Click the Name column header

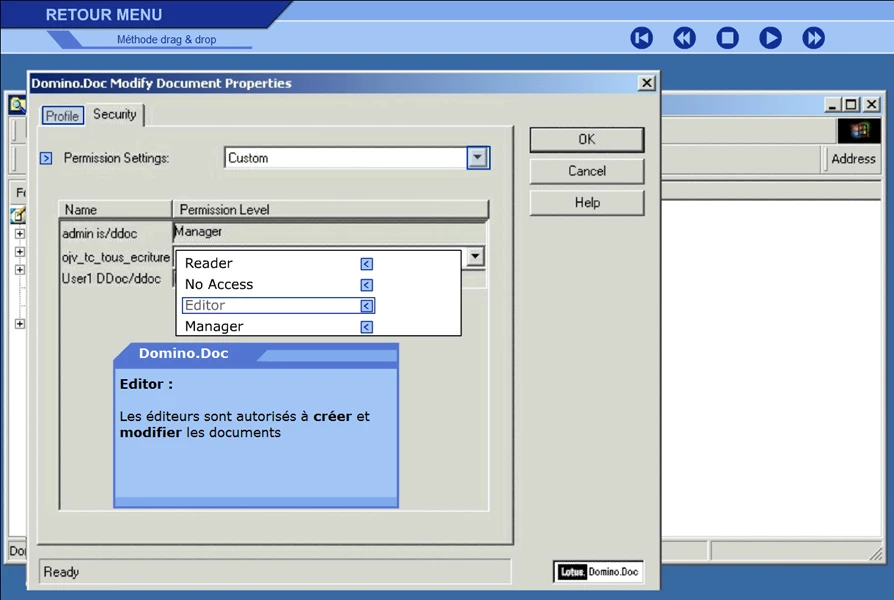[x=115, y=210]
